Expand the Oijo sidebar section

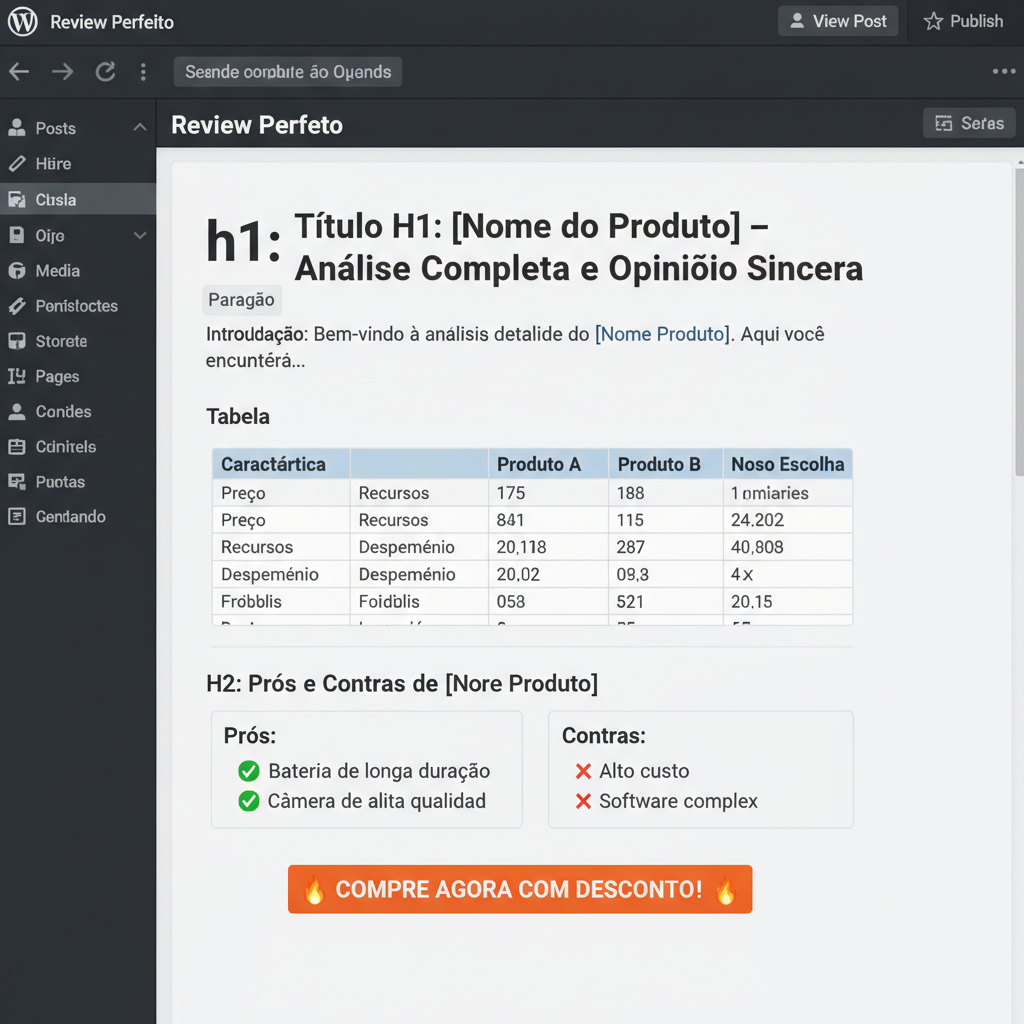(x=141, y=235)
